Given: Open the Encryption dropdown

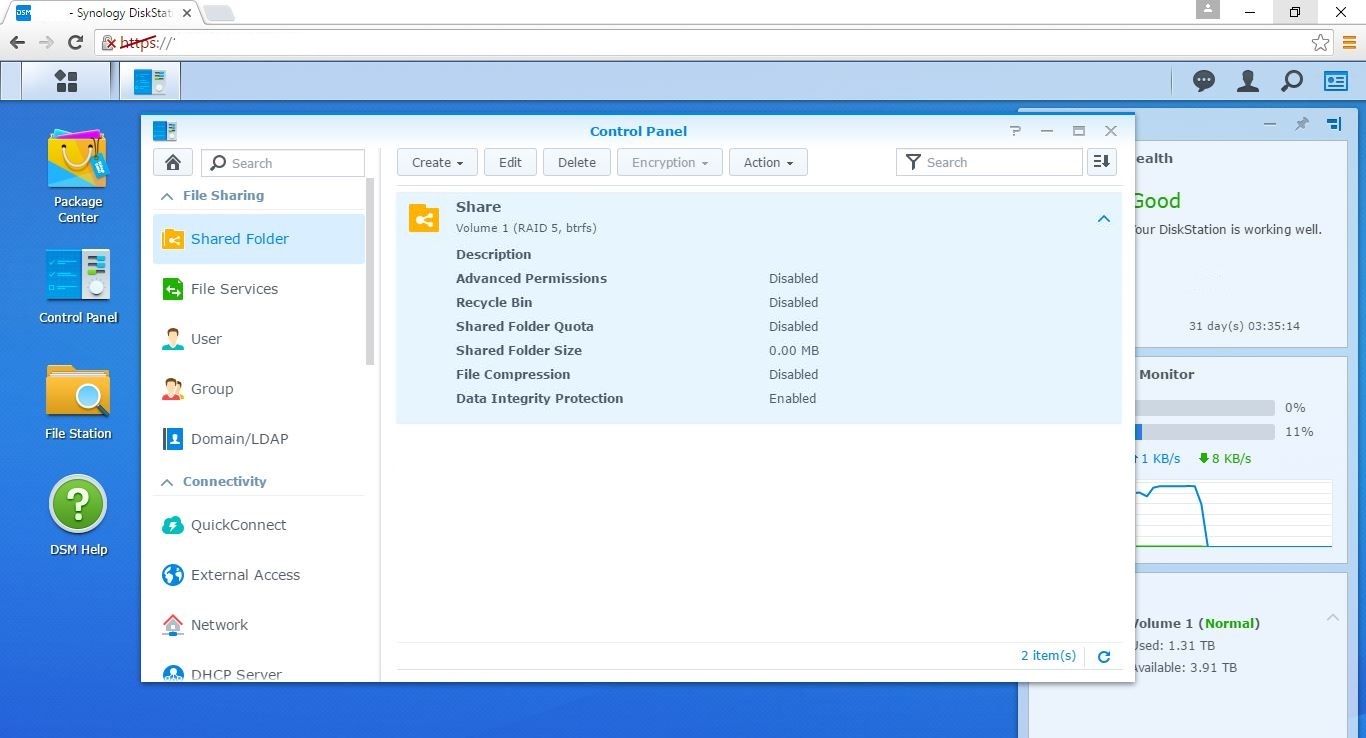Looking at the screenshot, I should tap(670, 162).
